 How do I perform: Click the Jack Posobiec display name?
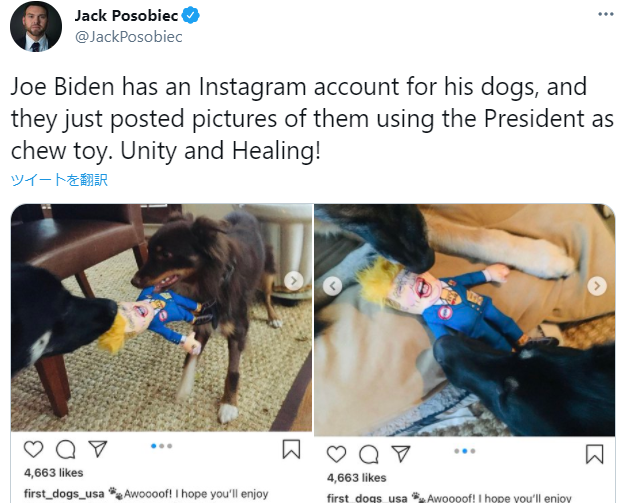point(126,16)
